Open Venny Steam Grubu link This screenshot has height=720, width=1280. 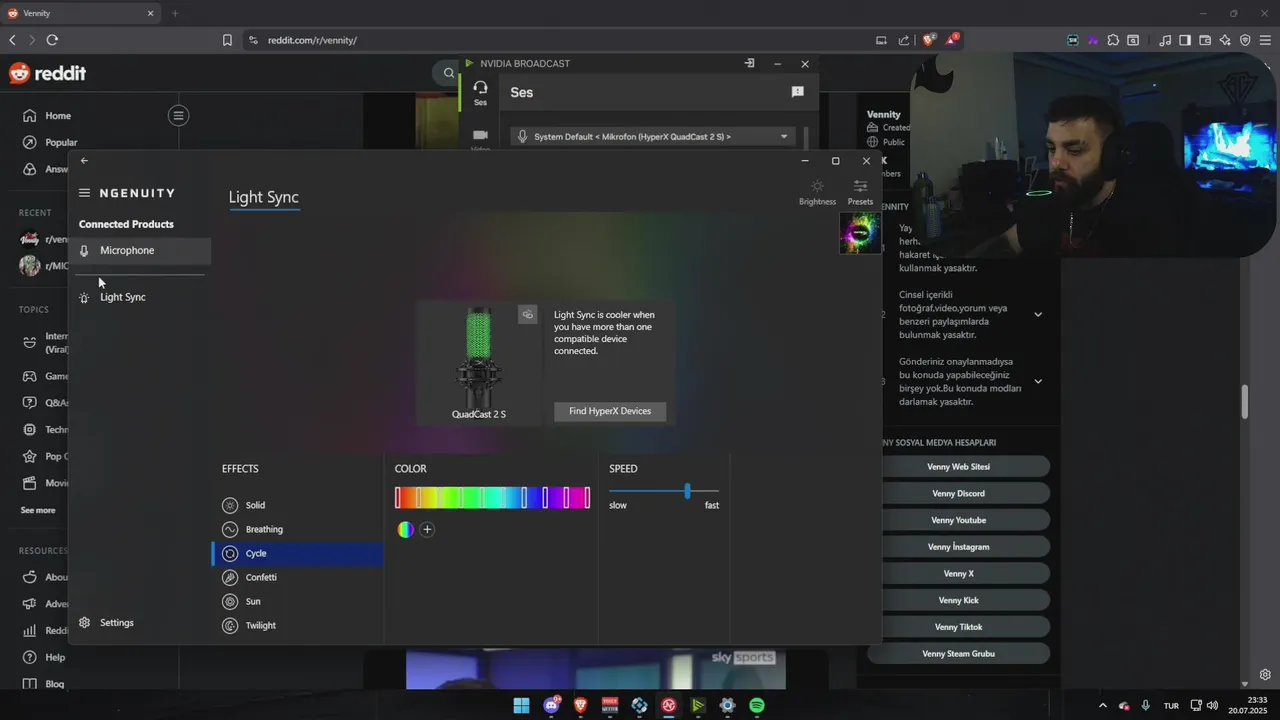pyautogui.click(x=958, y=654)
